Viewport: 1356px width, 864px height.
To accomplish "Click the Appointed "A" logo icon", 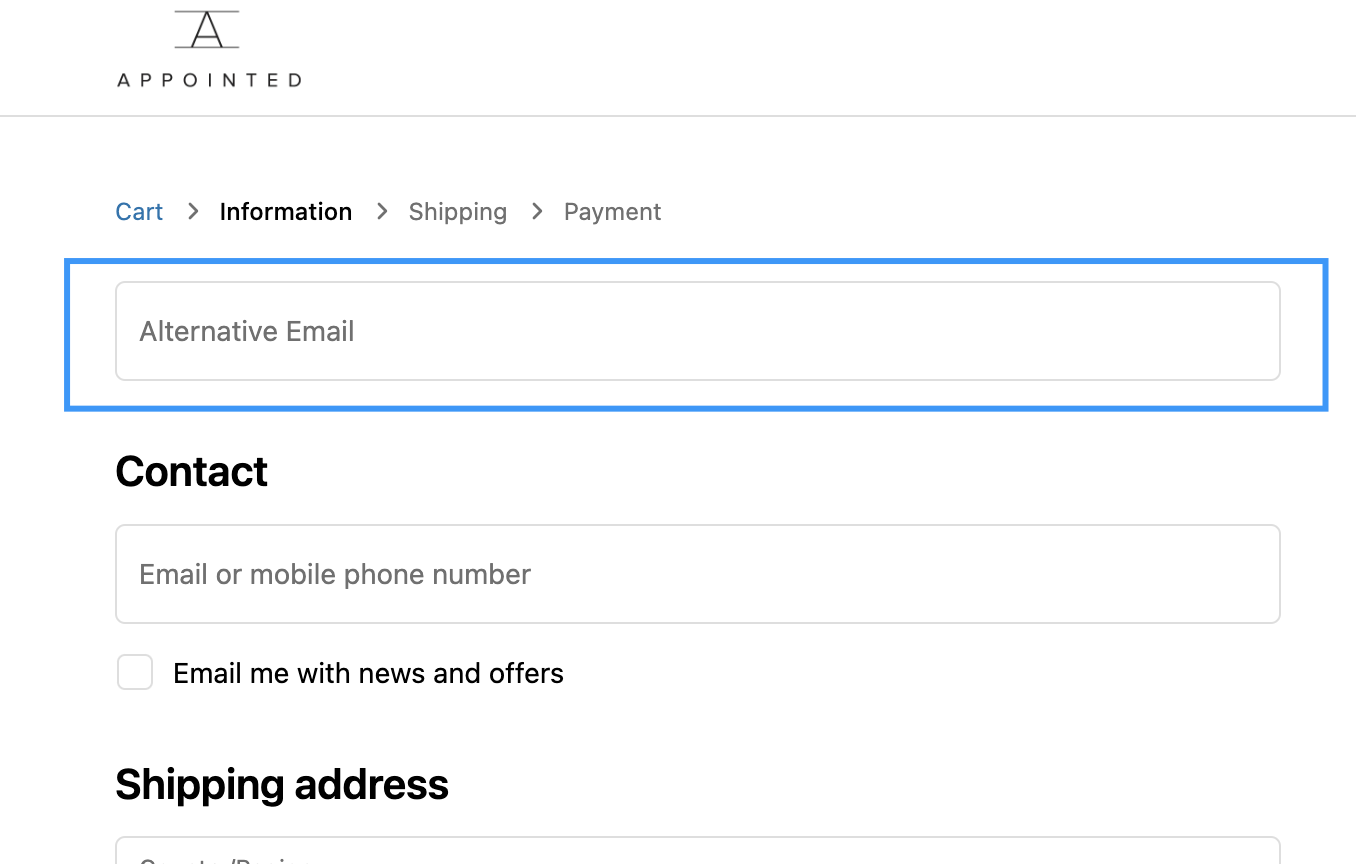I will pos(207,30).
